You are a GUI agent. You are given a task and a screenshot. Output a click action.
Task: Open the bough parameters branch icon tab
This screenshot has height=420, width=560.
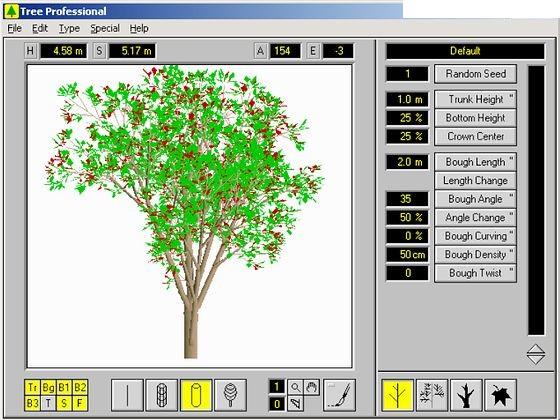coord(398,395)
